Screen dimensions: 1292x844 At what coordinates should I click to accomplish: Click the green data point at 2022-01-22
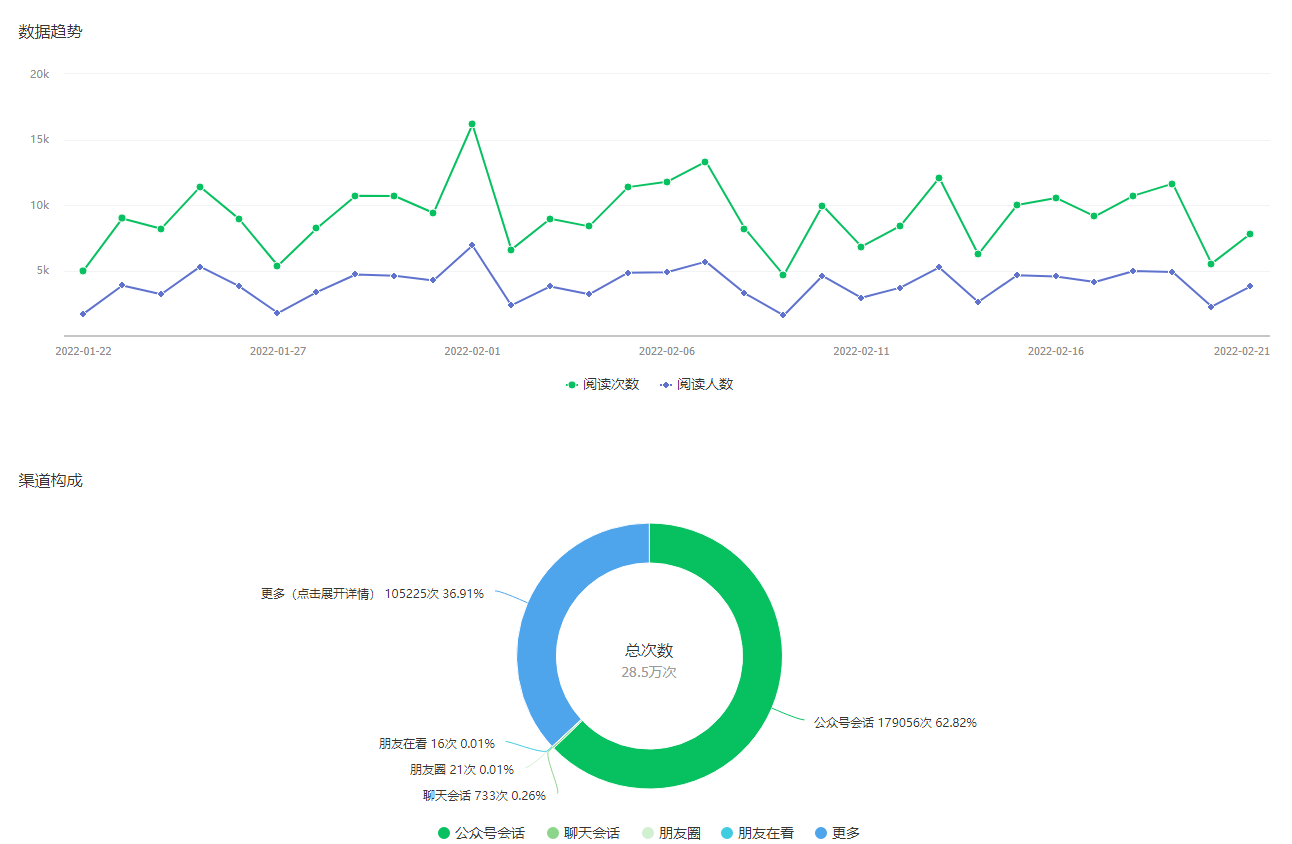(83, 271)
